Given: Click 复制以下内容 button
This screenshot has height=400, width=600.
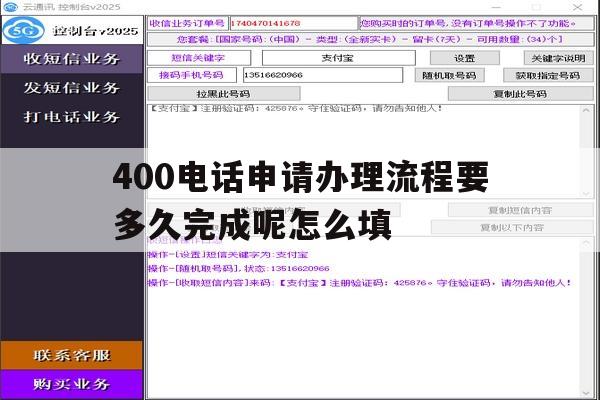Looking at the screenshot, I should click(512, 227).
